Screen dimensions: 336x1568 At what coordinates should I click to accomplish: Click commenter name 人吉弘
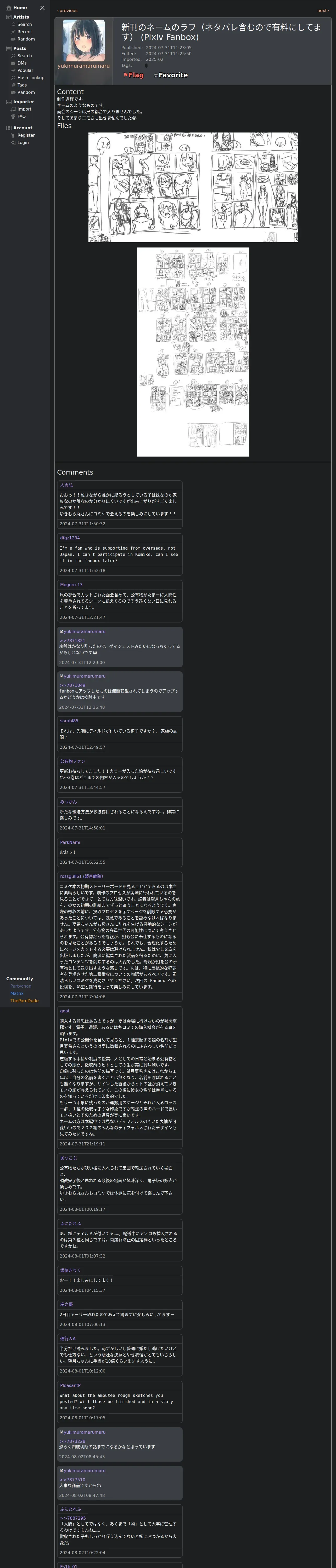click(66, 485)
